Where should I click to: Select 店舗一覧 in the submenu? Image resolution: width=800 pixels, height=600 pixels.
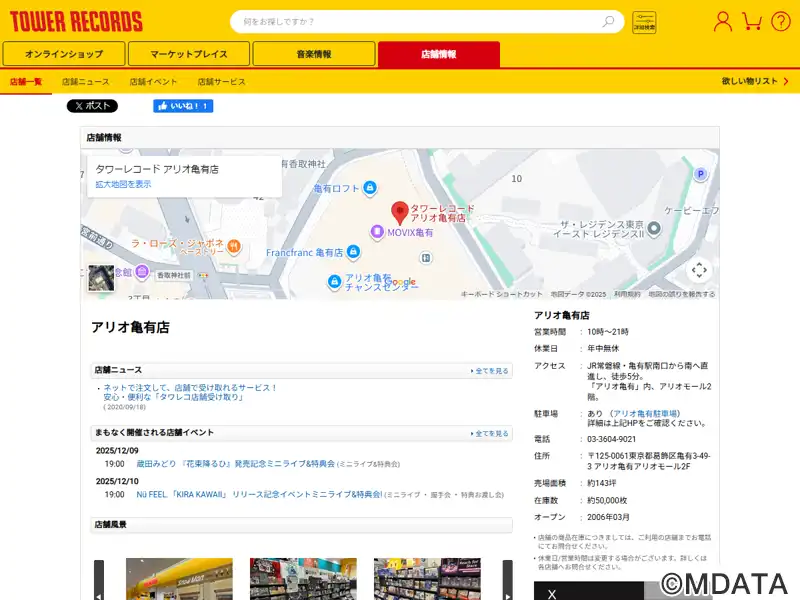pos(26,82)
